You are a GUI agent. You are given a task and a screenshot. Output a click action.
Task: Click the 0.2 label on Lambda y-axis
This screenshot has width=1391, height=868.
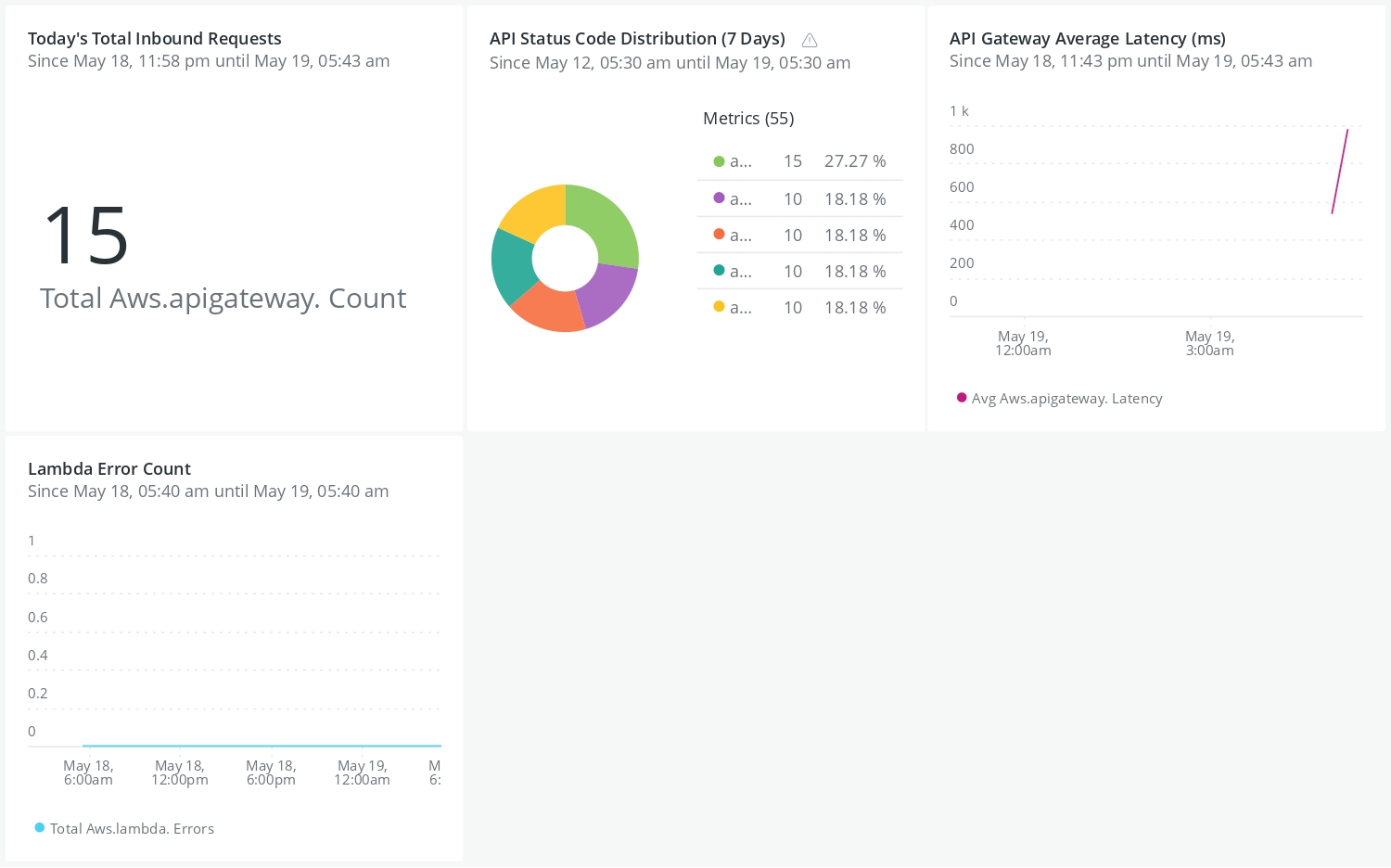coord(37,694)
